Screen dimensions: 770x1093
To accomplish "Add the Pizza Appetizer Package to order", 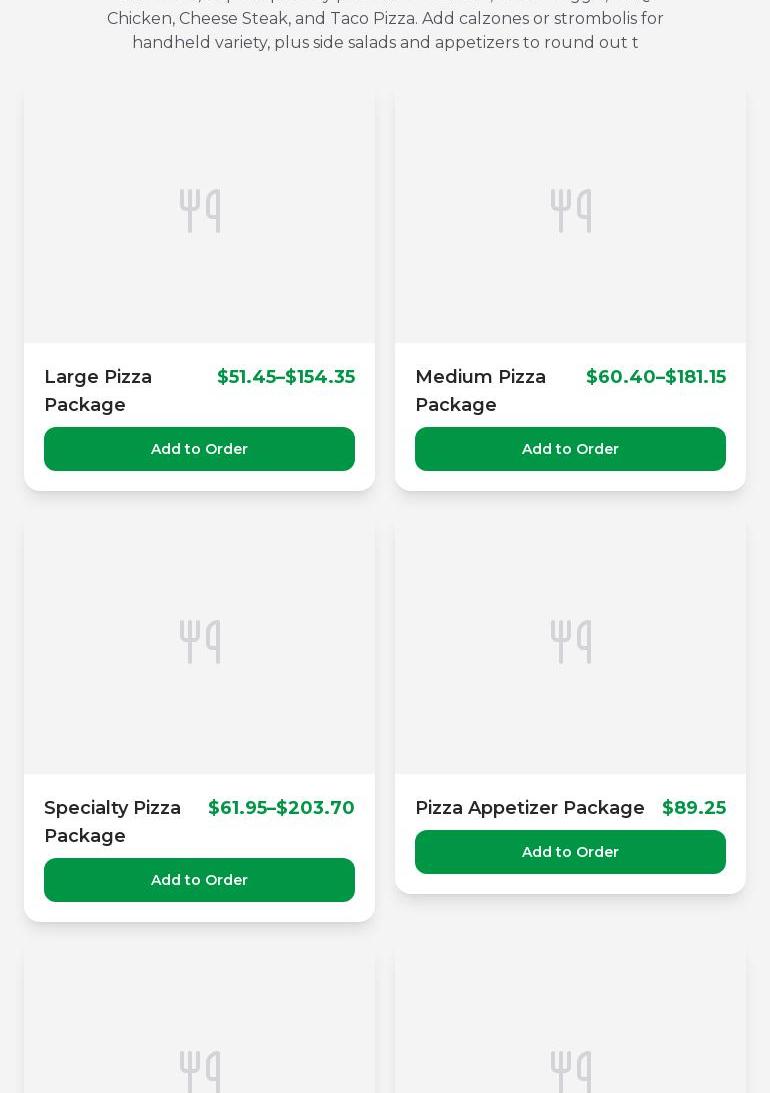I will [x=570, y=852].
